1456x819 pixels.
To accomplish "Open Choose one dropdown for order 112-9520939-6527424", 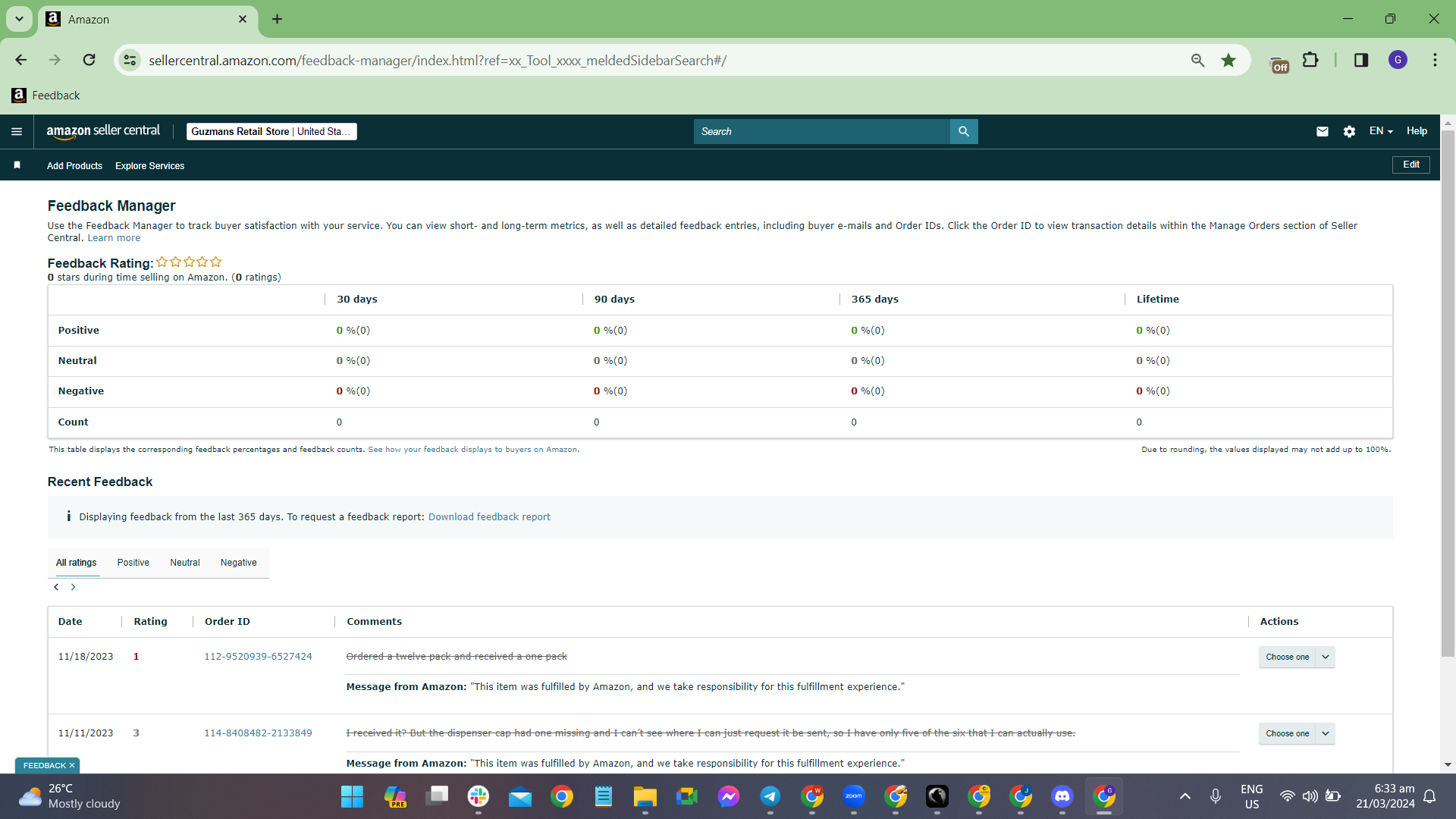I will click(x=1297, y=657).
